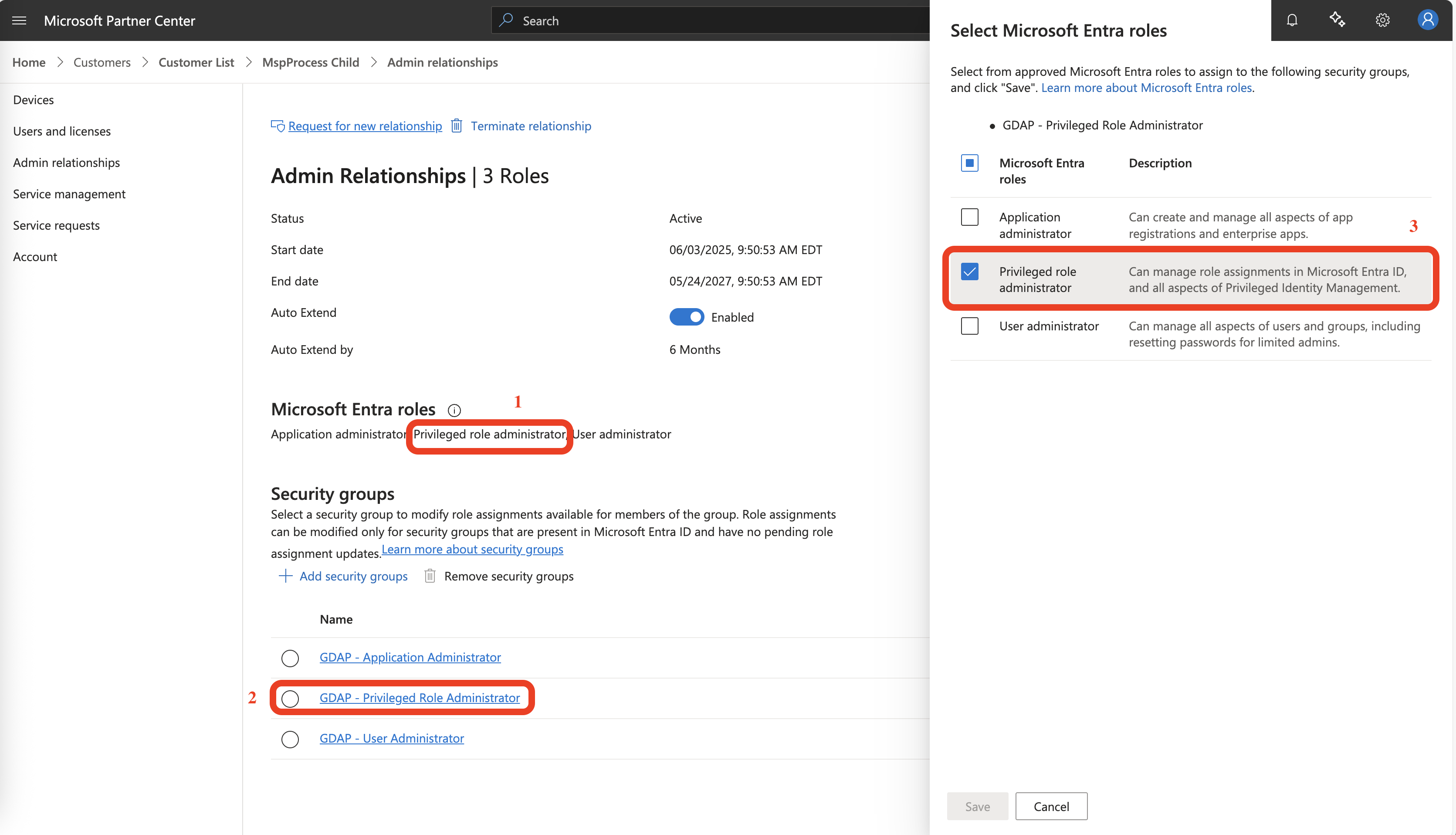
Task: Click Add security groups
Action: click(x=353, y=576)
